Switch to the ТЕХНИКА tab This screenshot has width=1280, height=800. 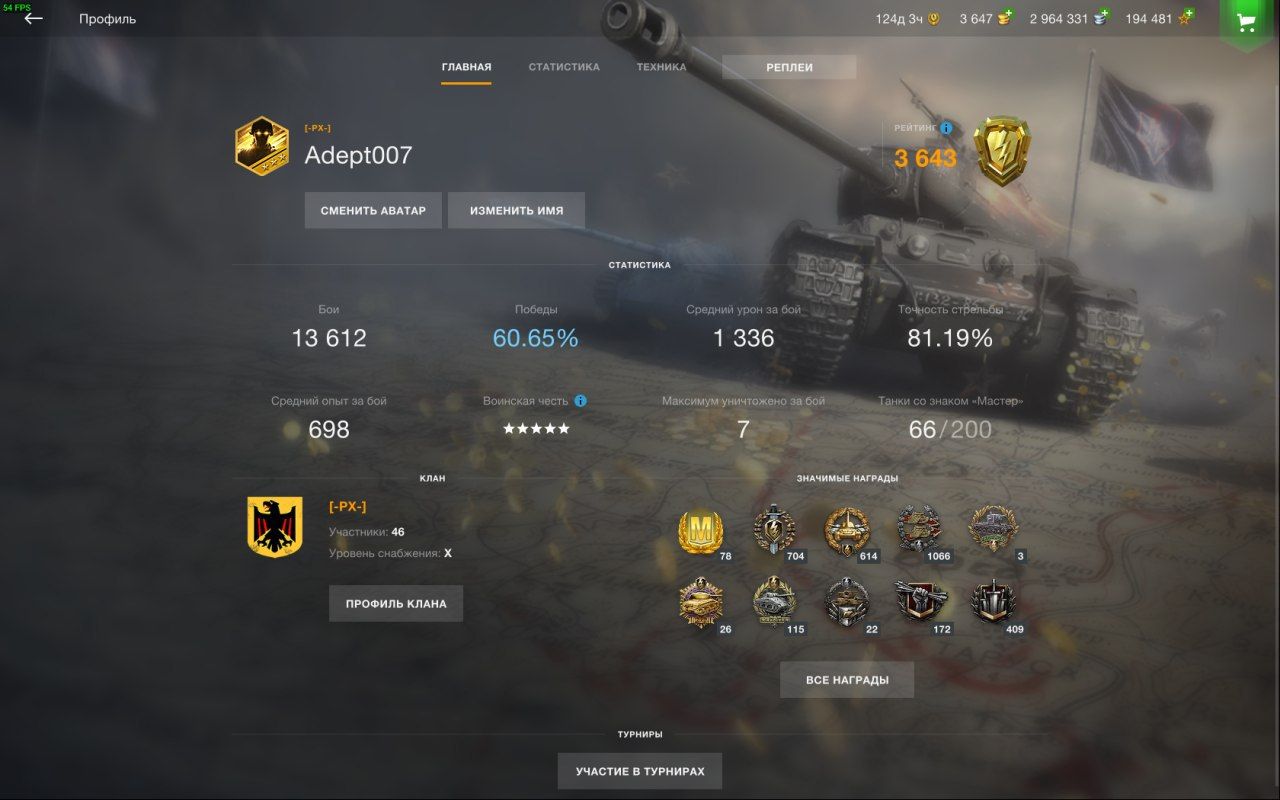point(661,67)
